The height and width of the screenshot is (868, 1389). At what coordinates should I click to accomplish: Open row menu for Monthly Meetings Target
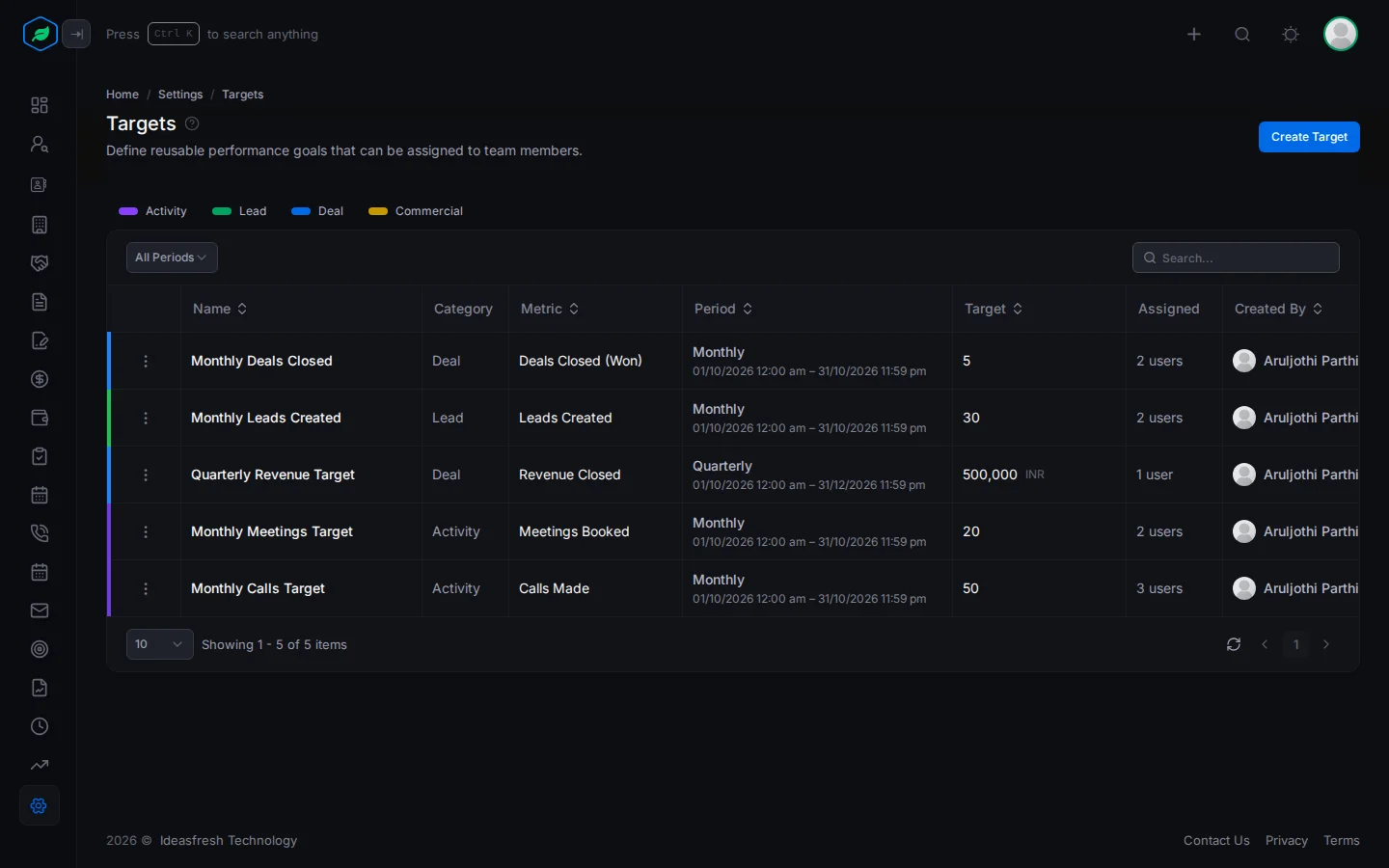click(x=146, y=531)
